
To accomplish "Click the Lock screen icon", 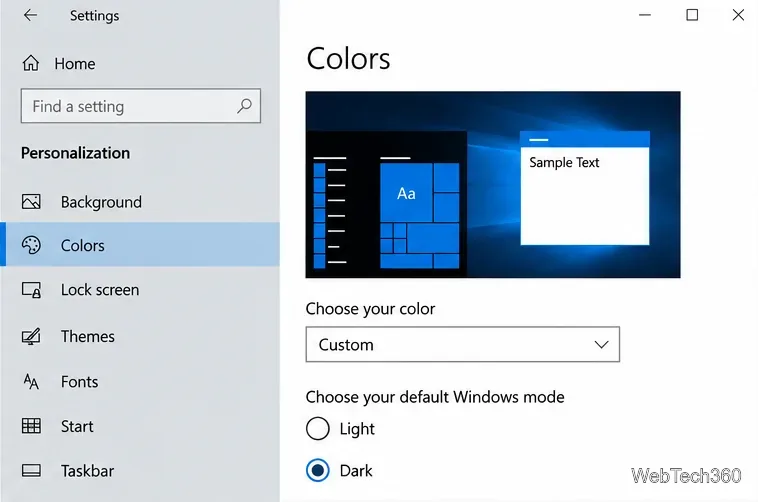I will tap(31, 290).
